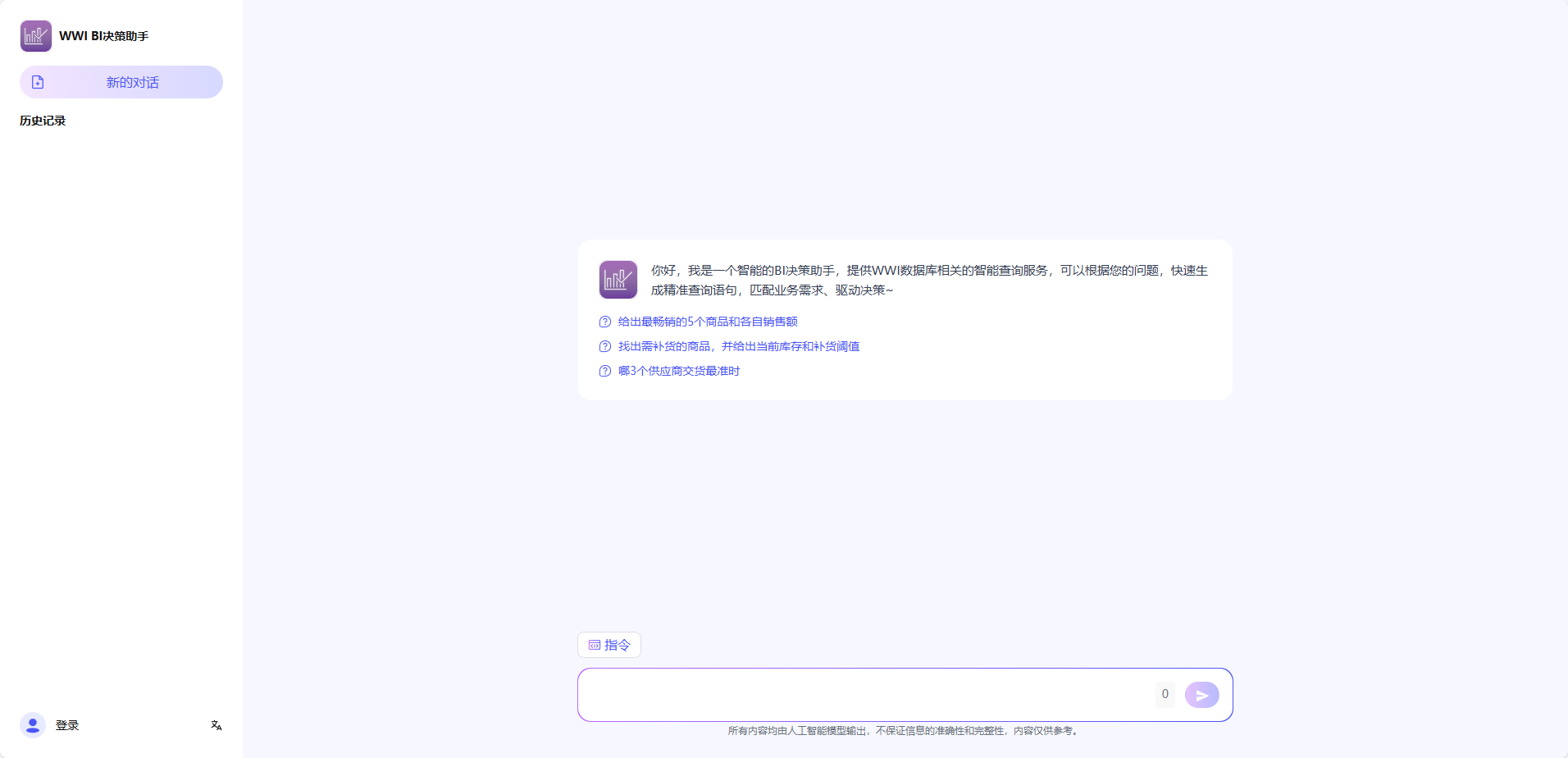Pick suggestion 找出需补货的商品 with stock threshold
The height and width of the screenshot is (758, 1568).
click(x=738, y=346)
